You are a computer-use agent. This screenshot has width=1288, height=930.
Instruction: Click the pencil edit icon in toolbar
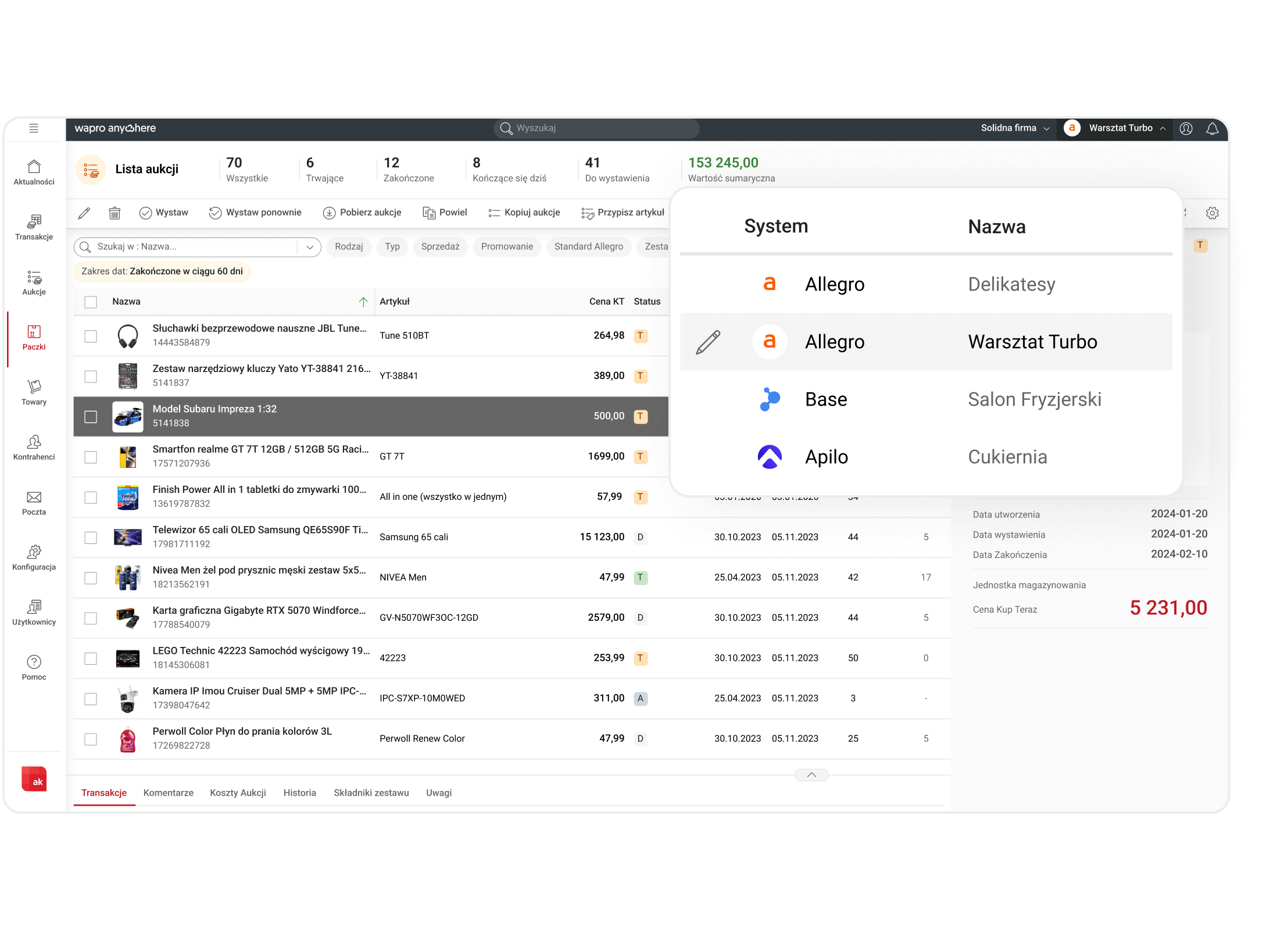84,213
